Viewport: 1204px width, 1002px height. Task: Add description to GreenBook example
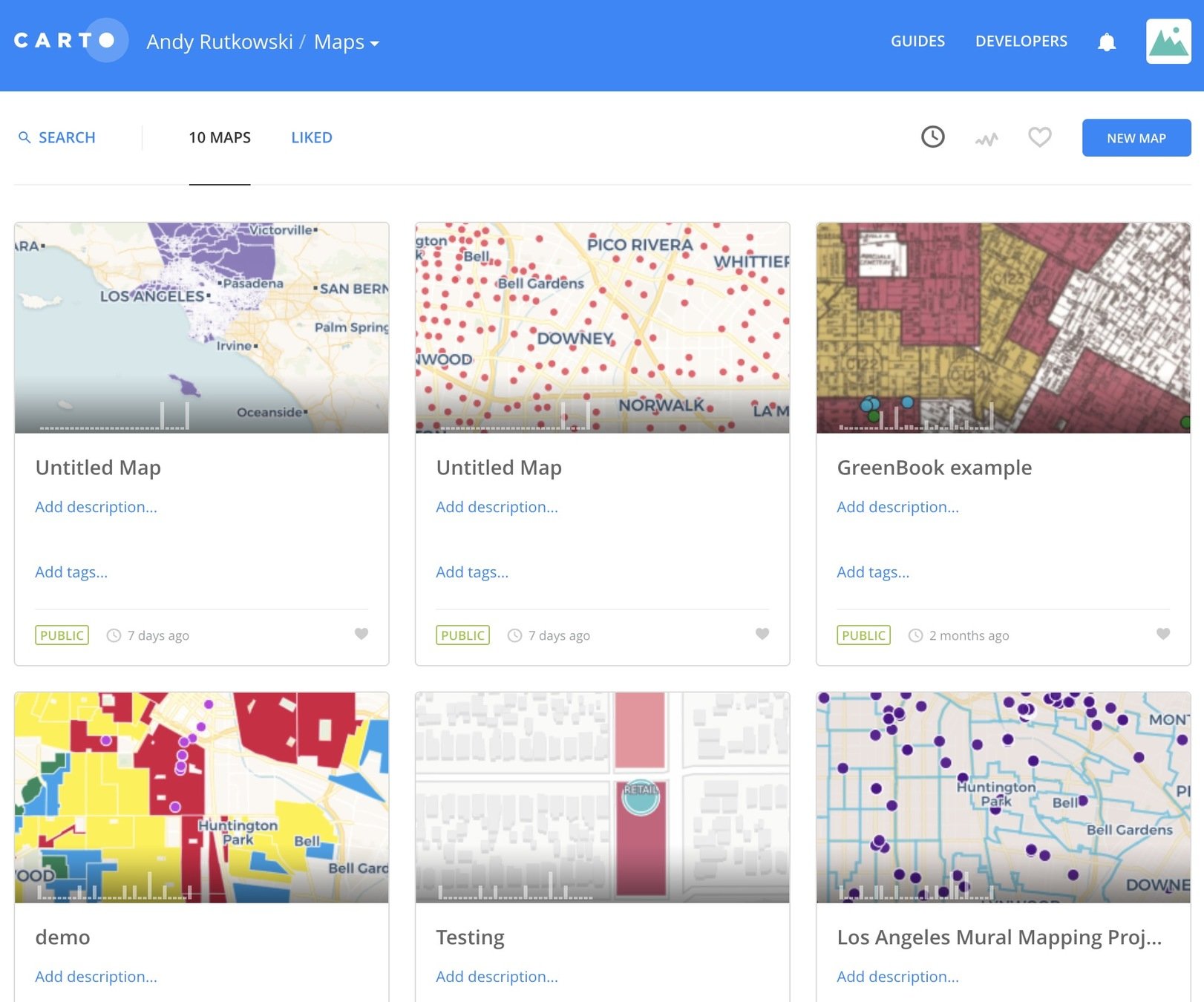(897, 507)
